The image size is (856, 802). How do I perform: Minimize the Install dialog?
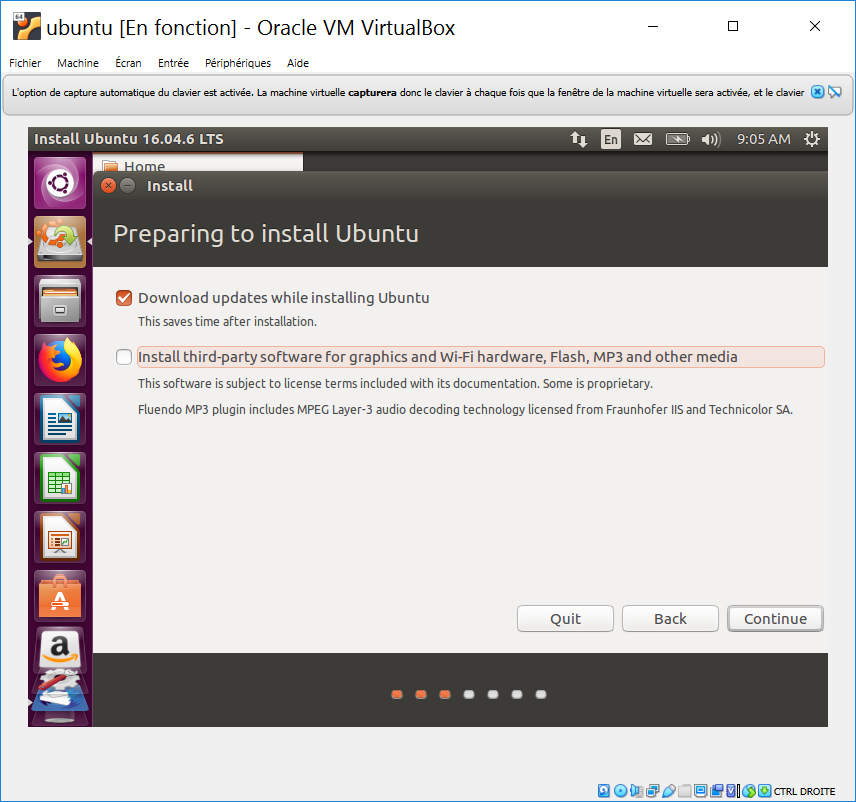tap(128, 186)
